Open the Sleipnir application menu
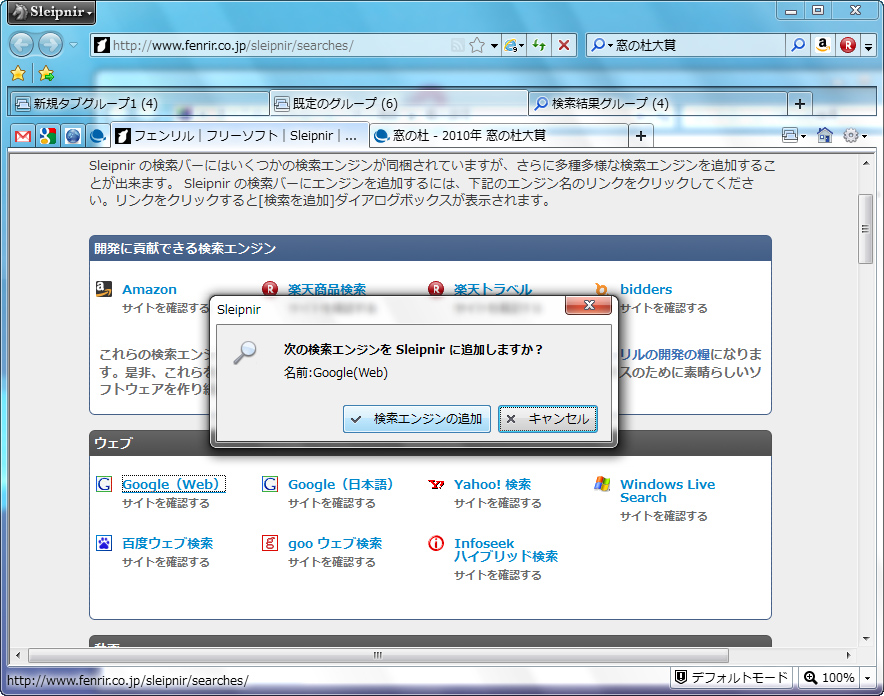 [x=48, y=12]
